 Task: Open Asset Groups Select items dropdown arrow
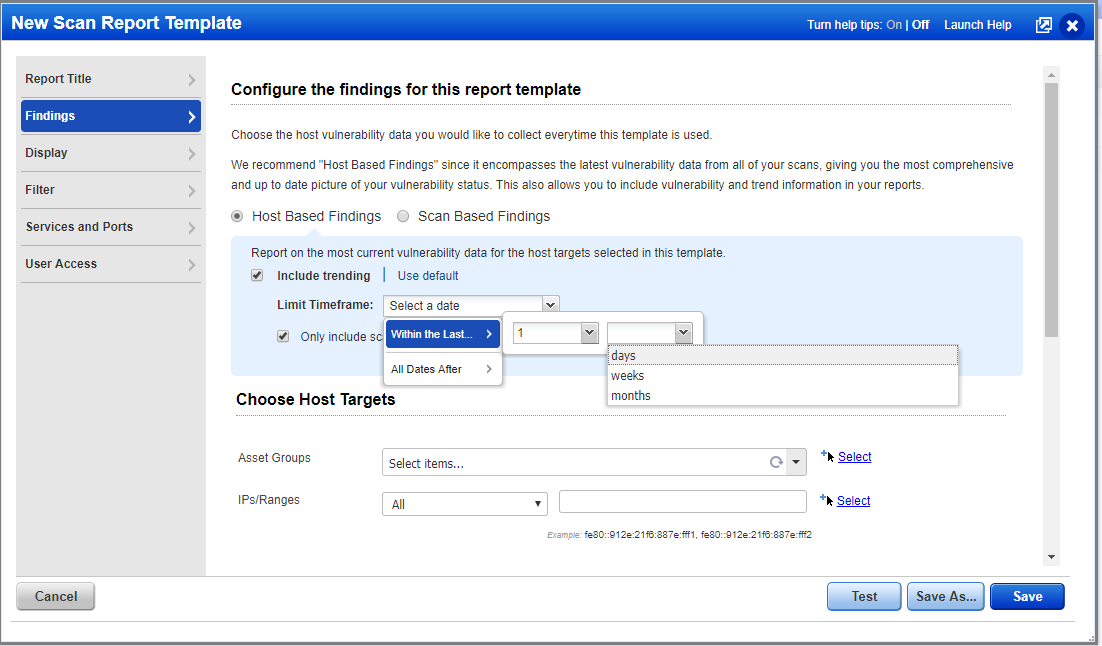796,463
